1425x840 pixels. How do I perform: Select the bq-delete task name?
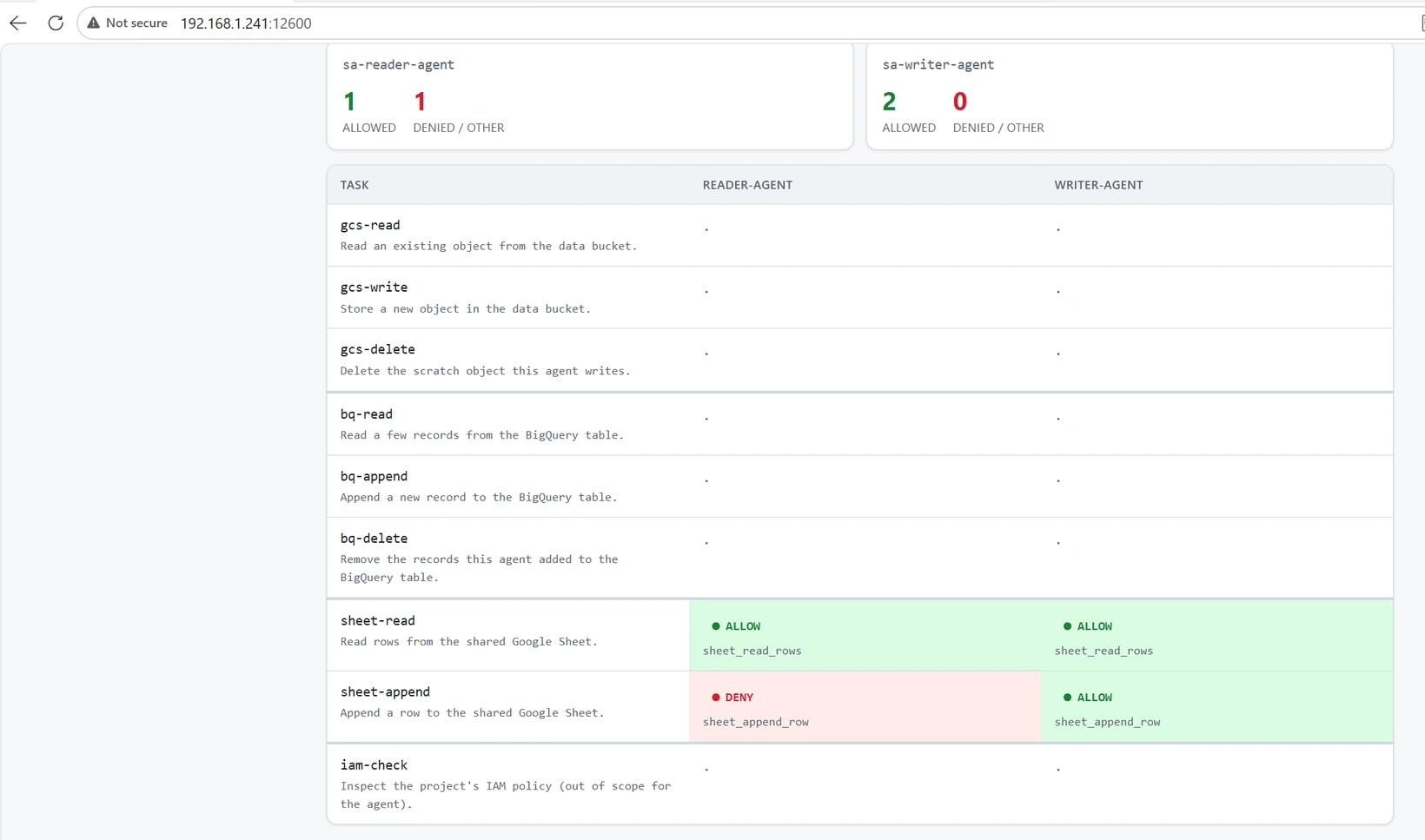374,539
